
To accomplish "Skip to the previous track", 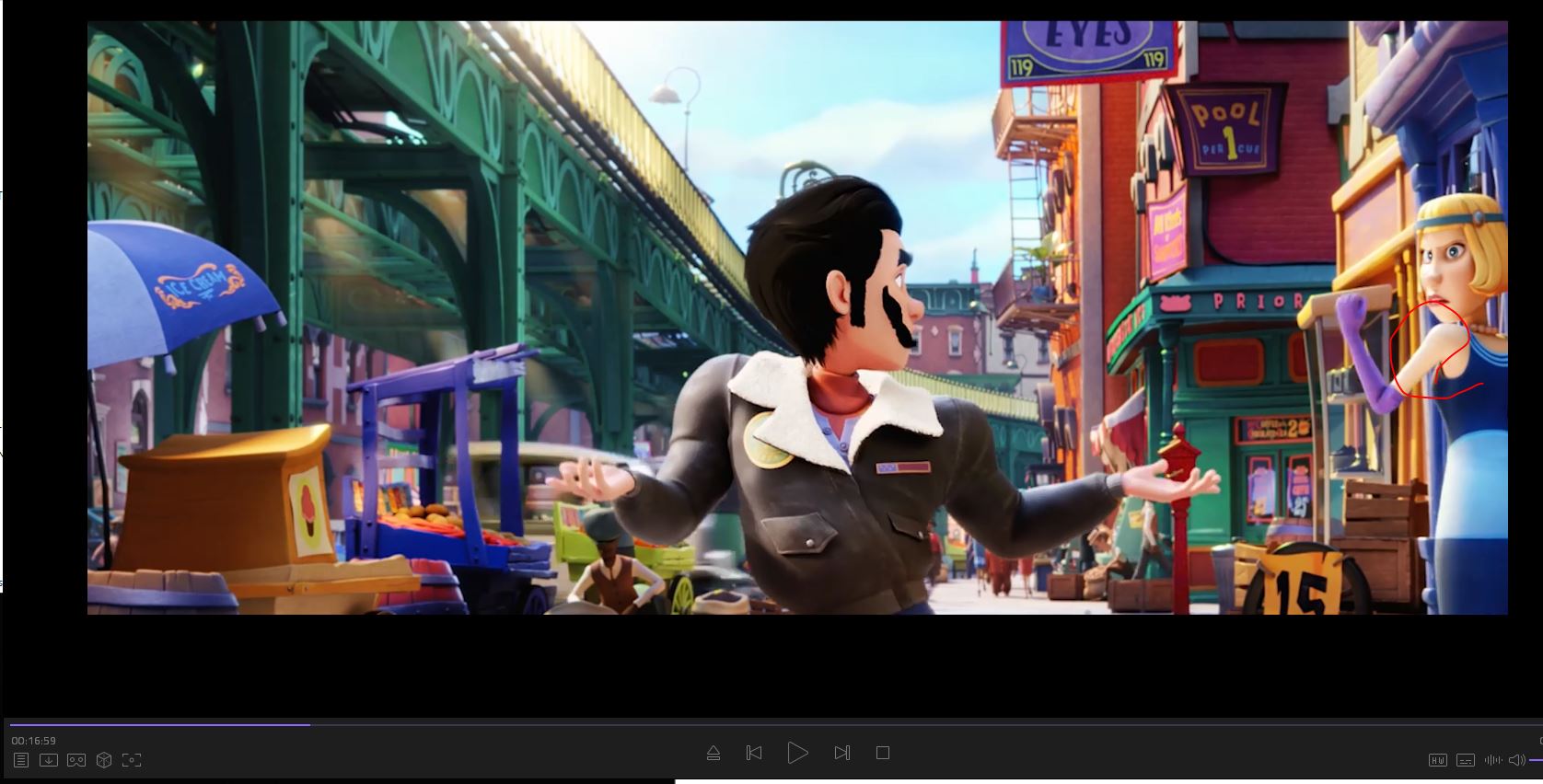I will click(754, 753).
